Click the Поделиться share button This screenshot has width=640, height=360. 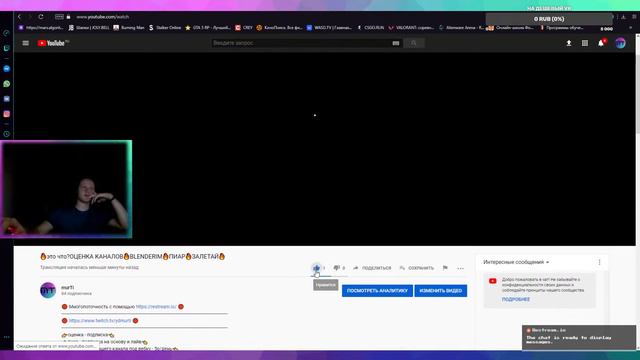click(372, 268)
